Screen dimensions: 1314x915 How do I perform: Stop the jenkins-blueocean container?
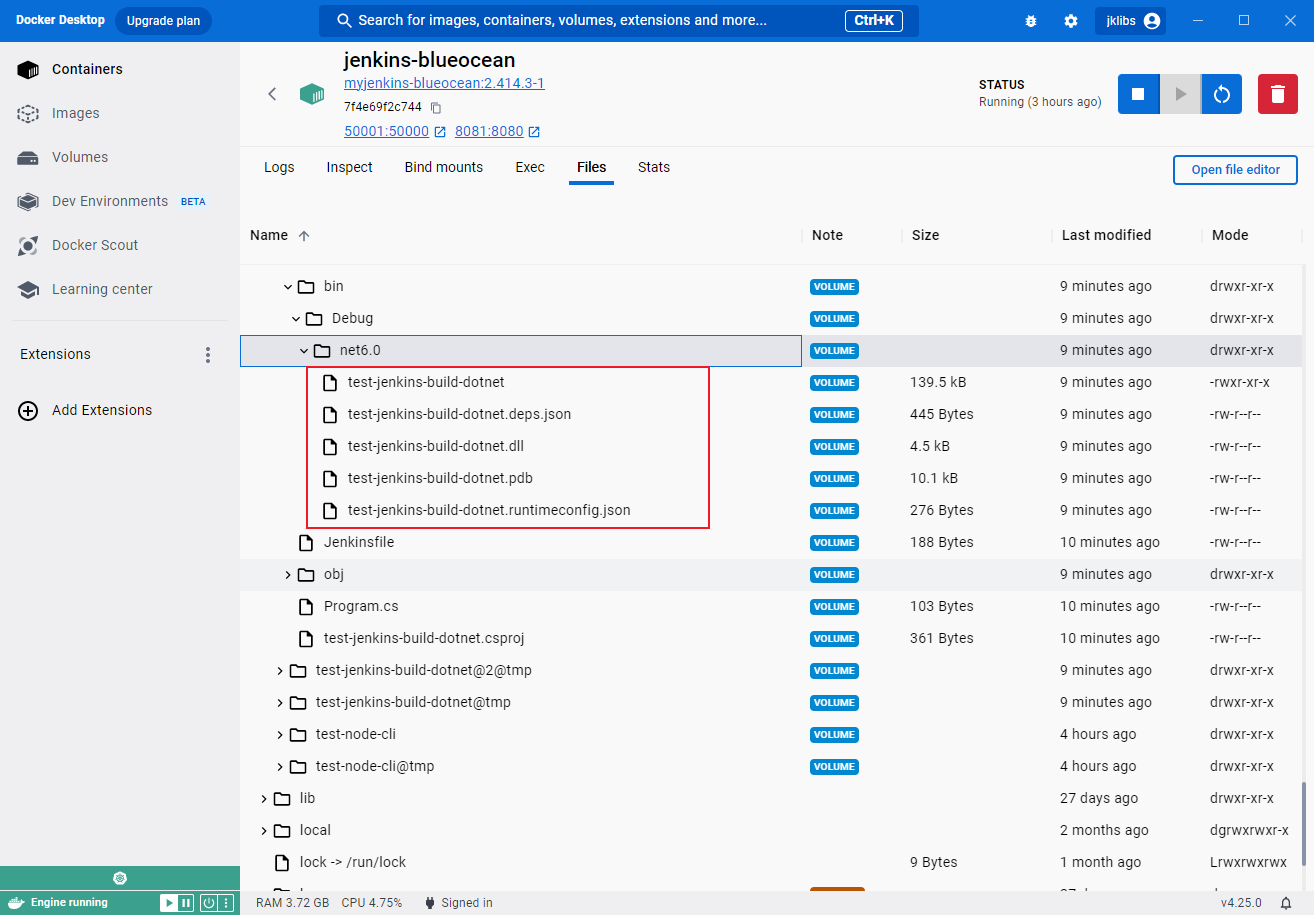pyautogui.click(x=1138, y=94)
